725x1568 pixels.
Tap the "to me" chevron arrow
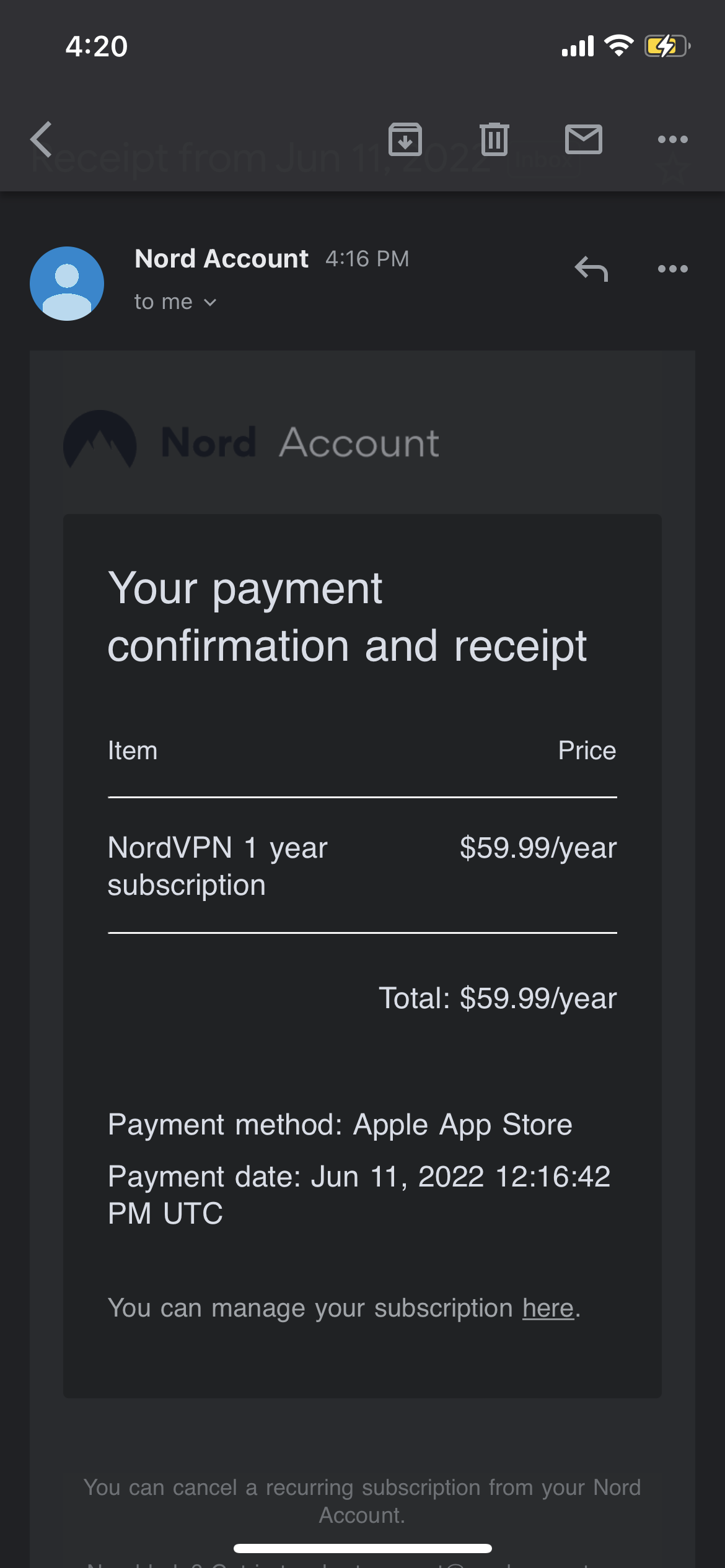pos(211,303)
